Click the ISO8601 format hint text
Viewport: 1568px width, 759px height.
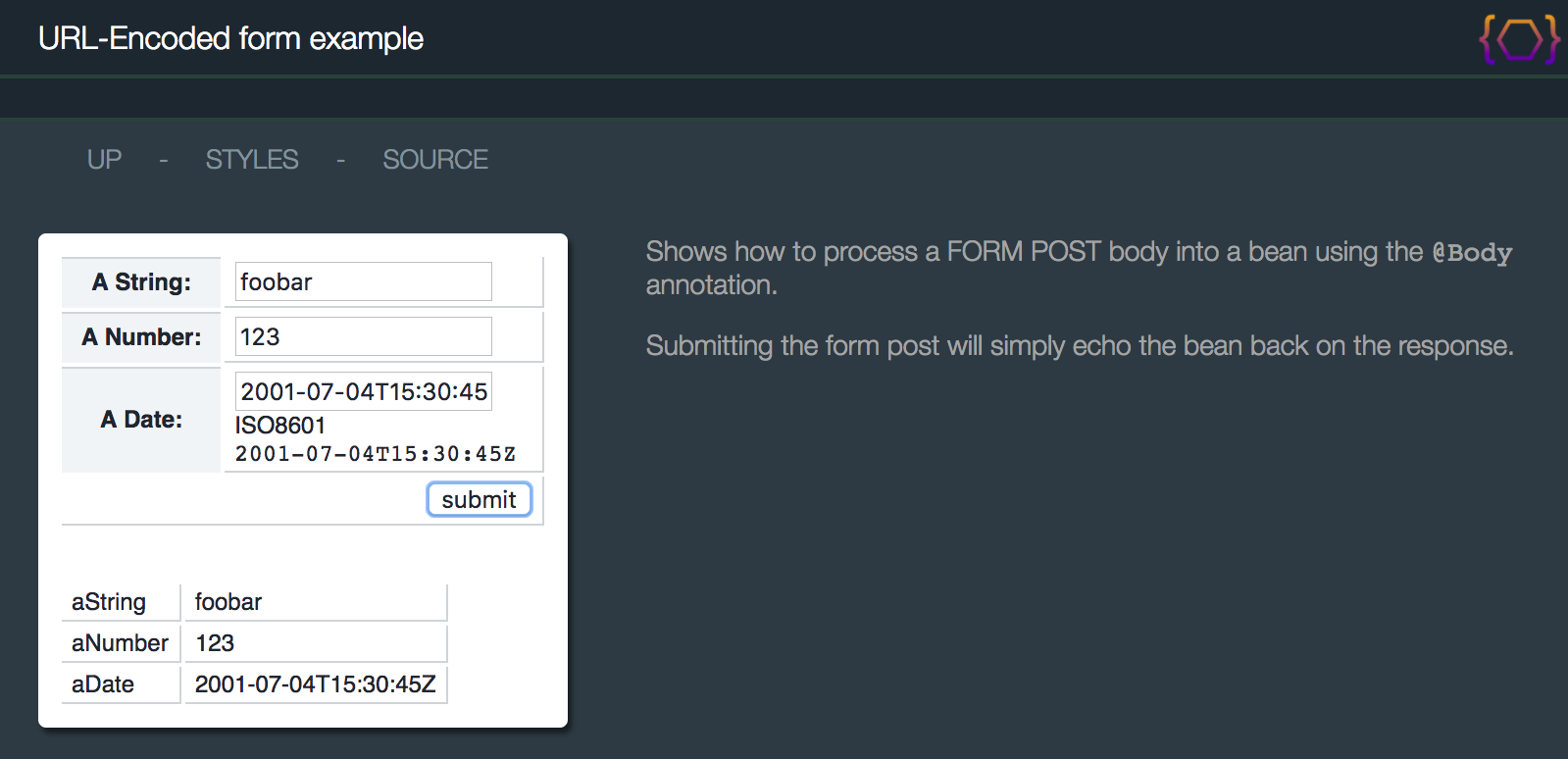click(280, 425)
